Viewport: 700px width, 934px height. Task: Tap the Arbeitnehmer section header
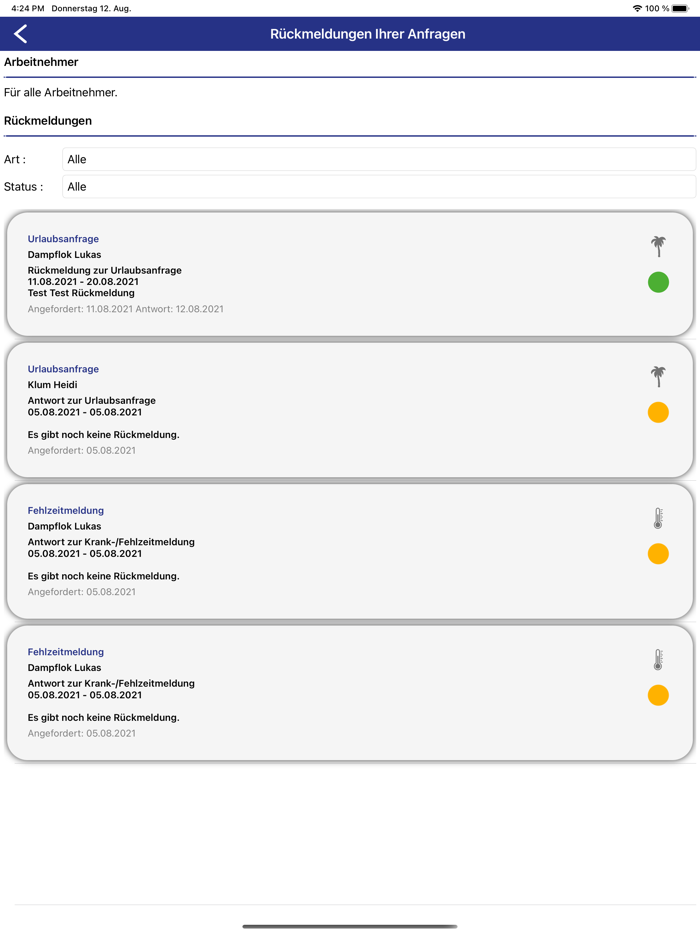[x=41, y=62]
